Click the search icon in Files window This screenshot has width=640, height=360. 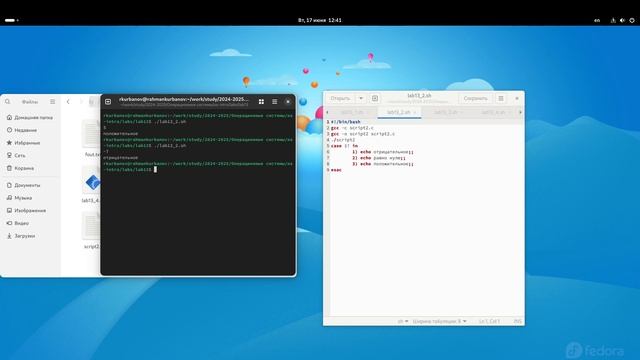pos(8,102)
